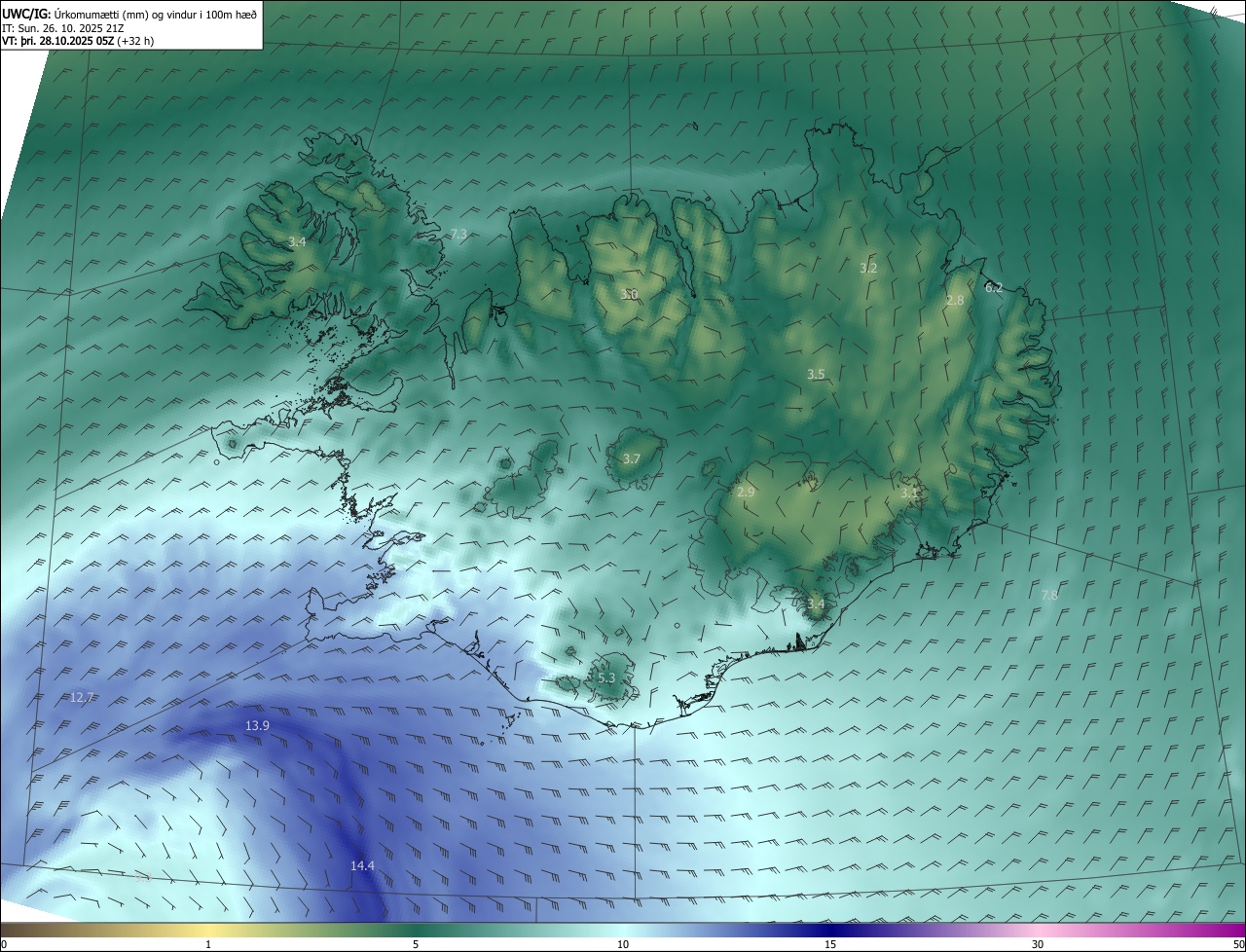Click the 6.2 value on the east coast
The height and width of the screenshot is (952, 1246).
(994, 288)
